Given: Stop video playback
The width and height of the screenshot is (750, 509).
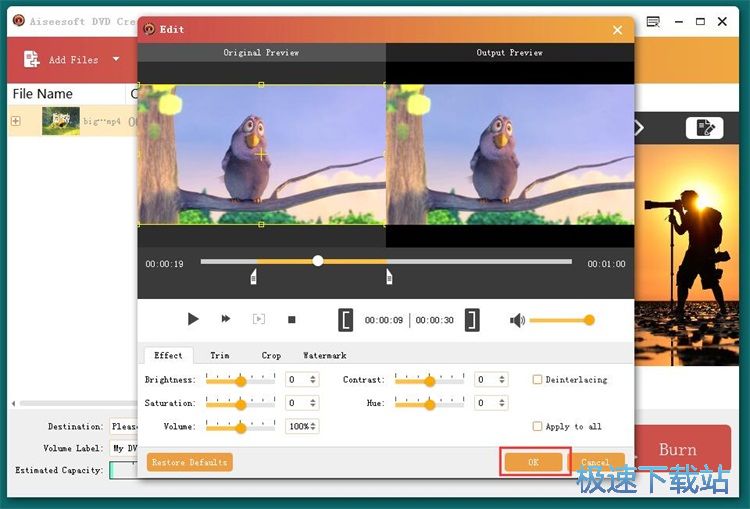Looking at the screenshot, I should [x=291, y=320].
